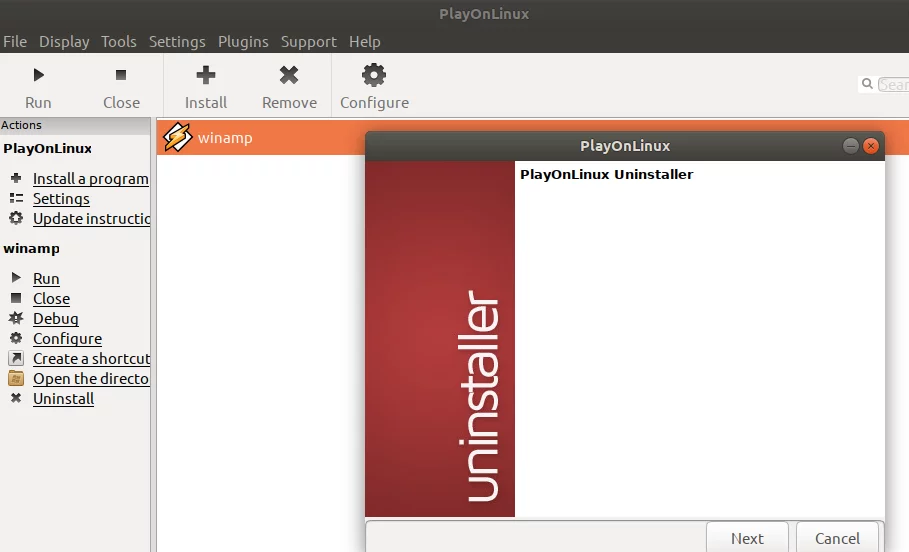Open the Settings menu
Screen dimensions: 909x552
coord(177,42)
